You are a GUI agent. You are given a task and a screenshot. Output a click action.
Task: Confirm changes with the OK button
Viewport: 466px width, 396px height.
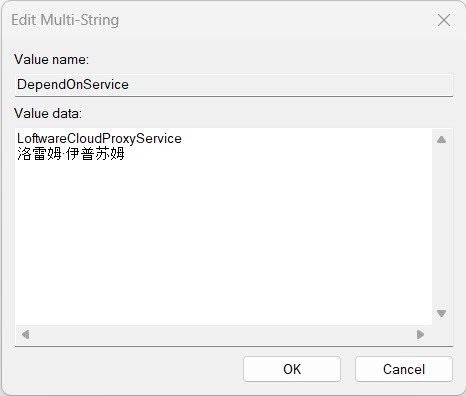pos(292,369)
